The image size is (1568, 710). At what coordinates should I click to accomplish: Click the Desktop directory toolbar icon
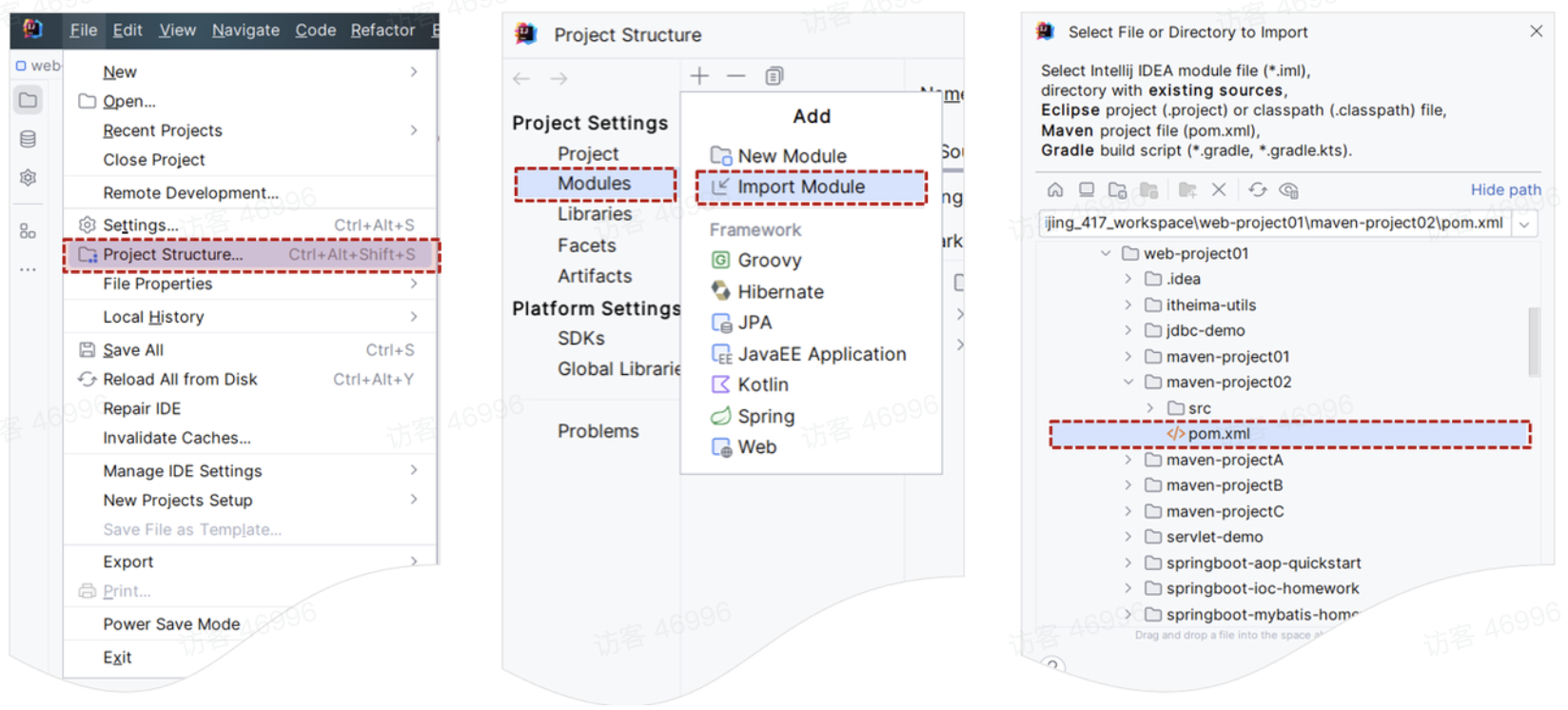tap(1087, 190)
